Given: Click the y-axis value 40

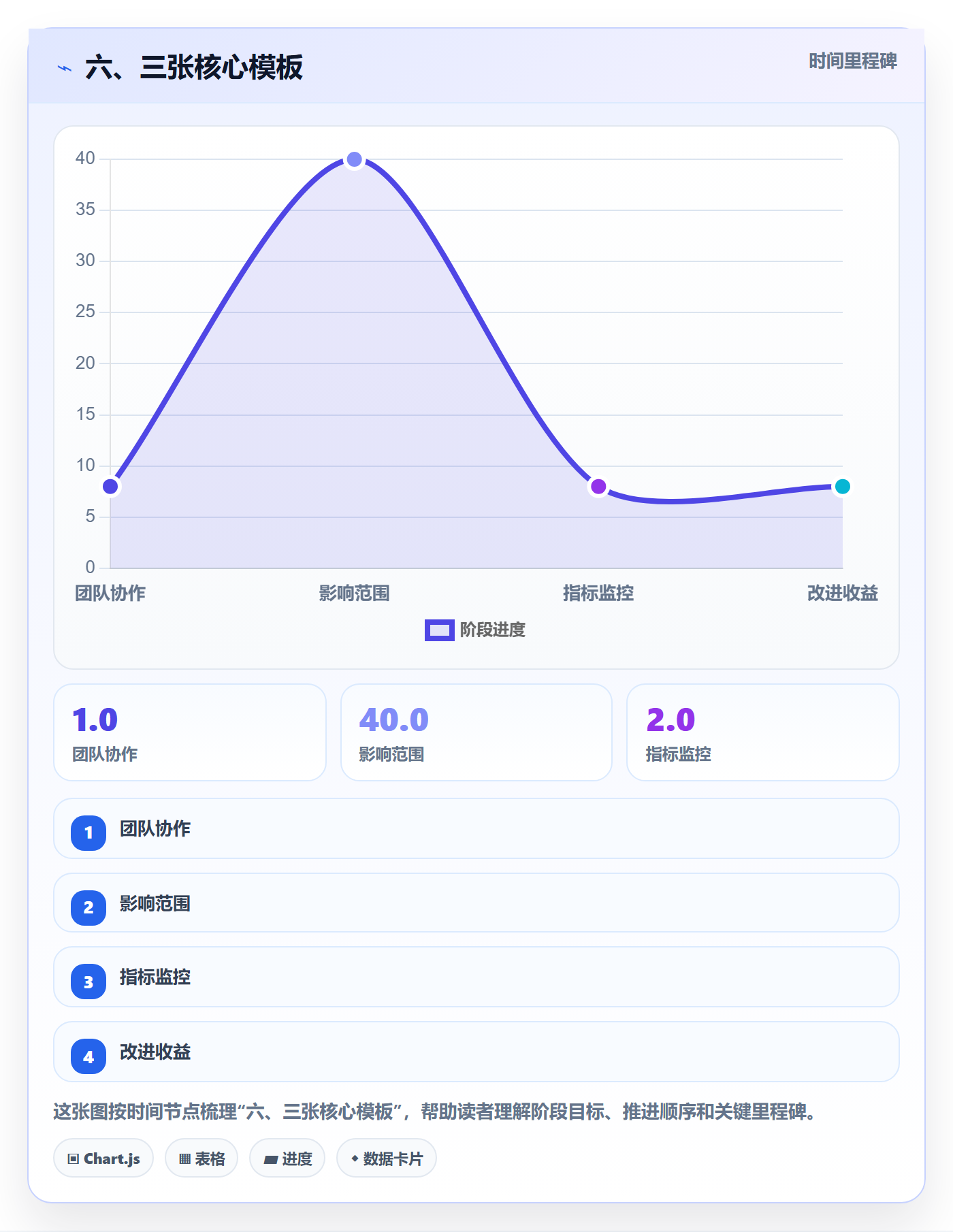Looking at the screenshot, I should (x=85, y=158).
